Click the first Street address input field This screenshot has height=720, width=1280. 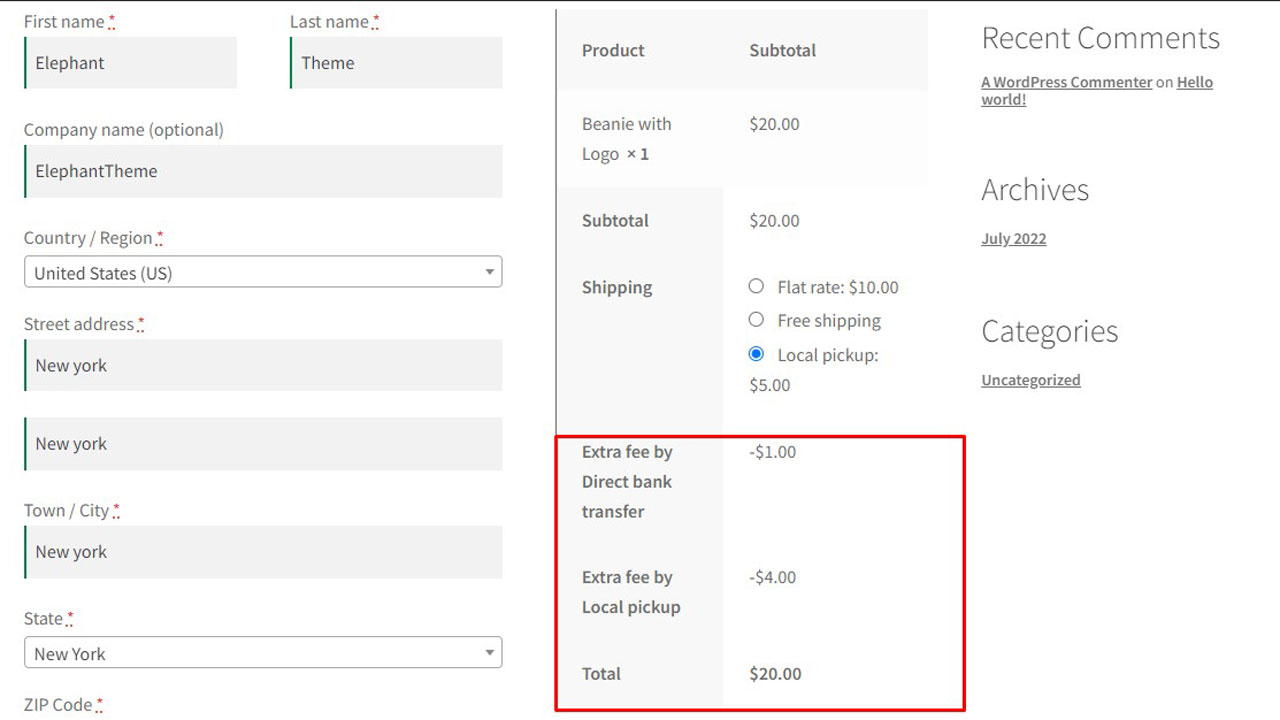coord(263,365)
